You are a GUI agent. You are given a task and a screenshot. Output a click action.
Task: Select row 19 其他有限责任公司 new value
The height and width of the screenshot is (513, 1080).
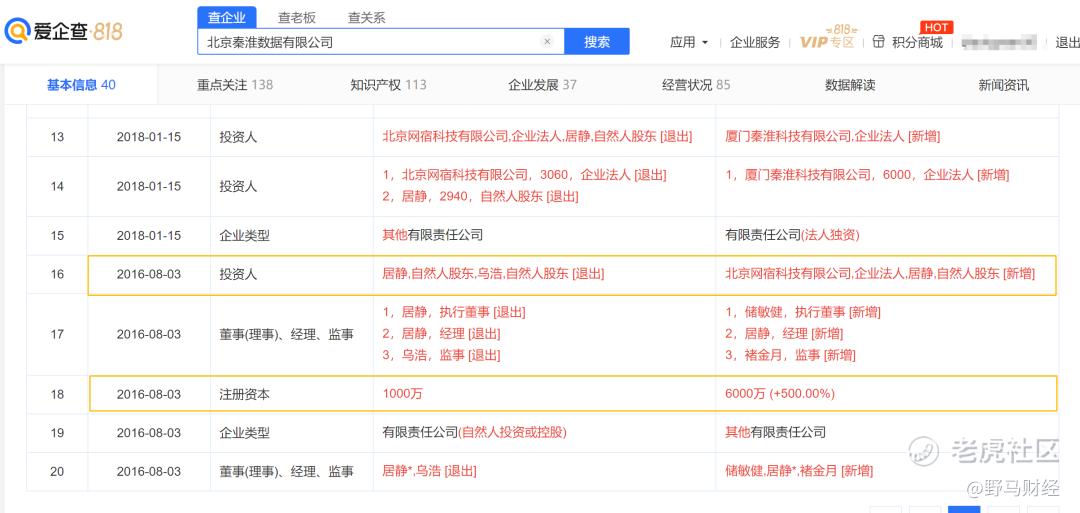(776, 433)
